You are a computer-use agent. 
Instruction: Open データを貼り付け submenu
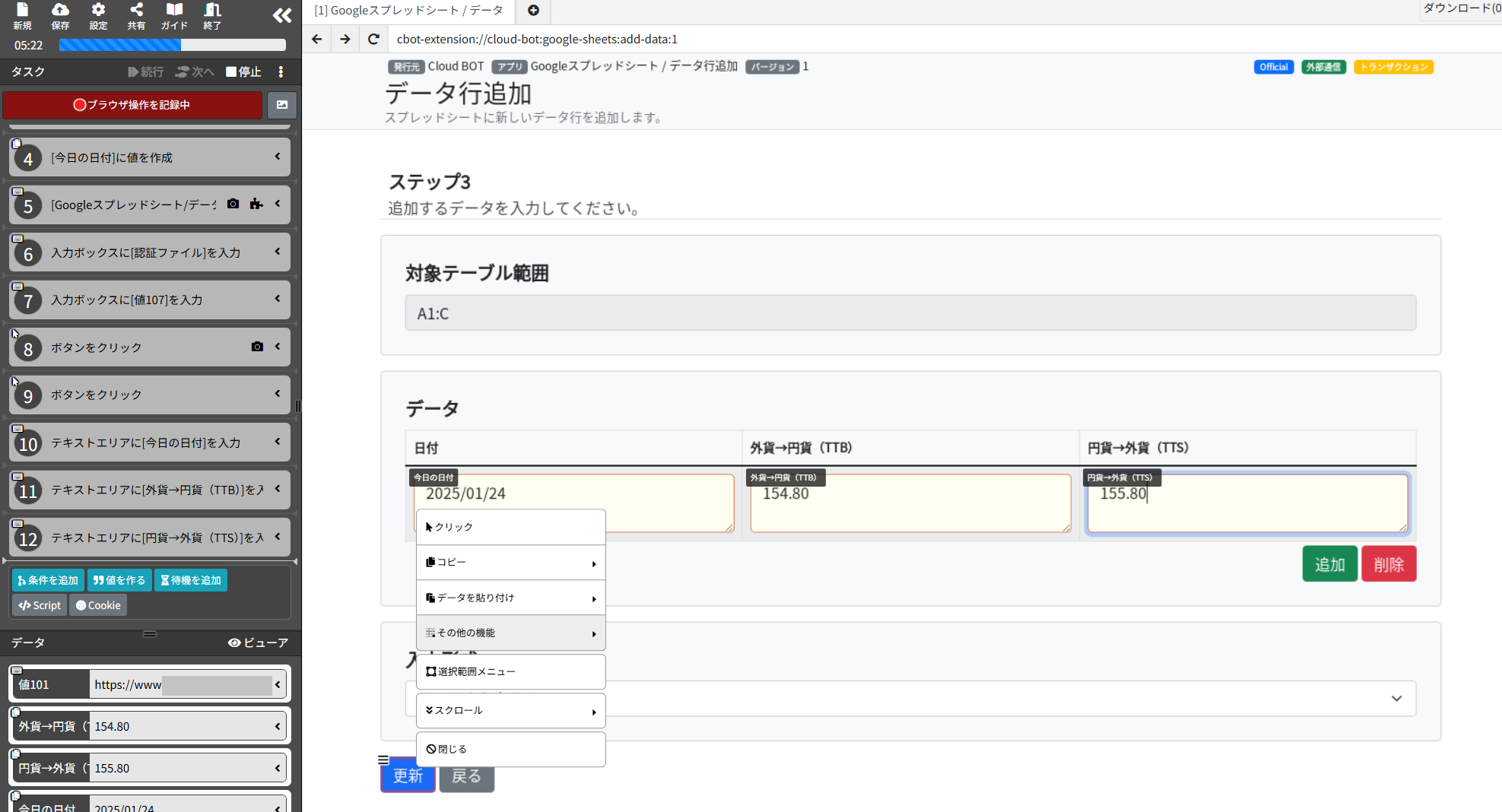tap(511, 598)
